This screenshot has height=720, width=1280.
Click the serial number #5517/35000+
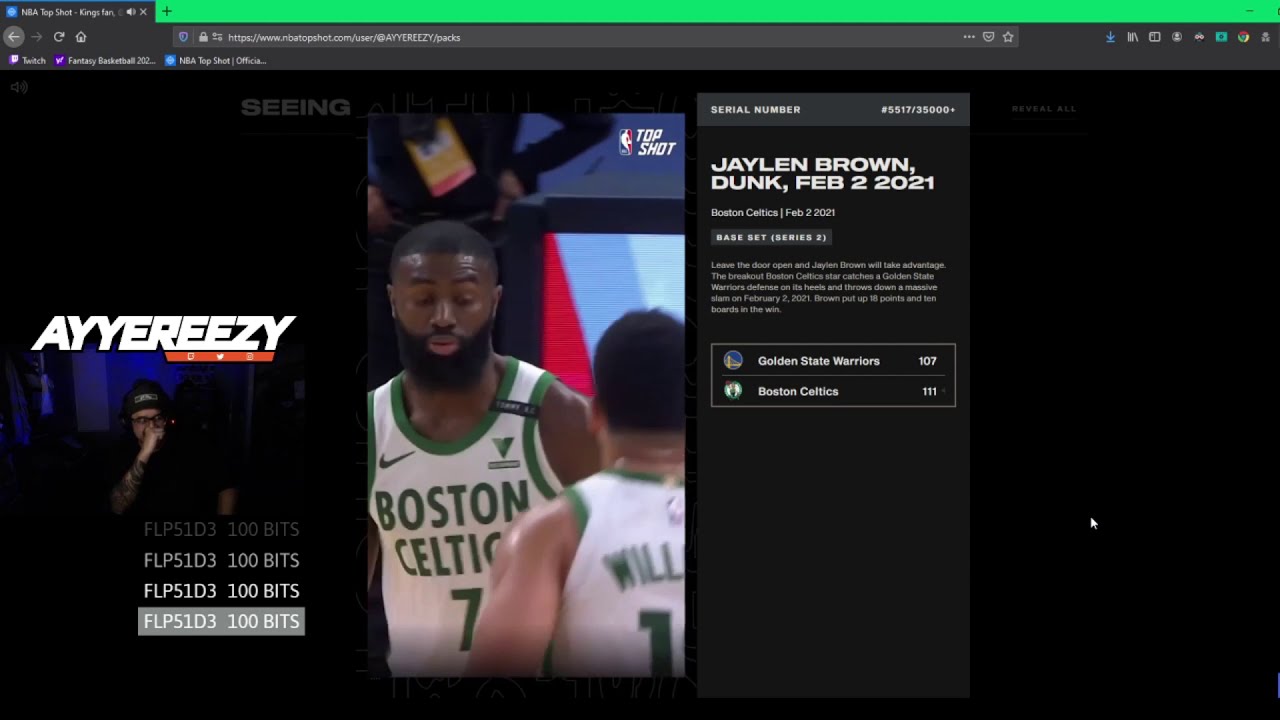pyautogui.click(x=918, y=110)
